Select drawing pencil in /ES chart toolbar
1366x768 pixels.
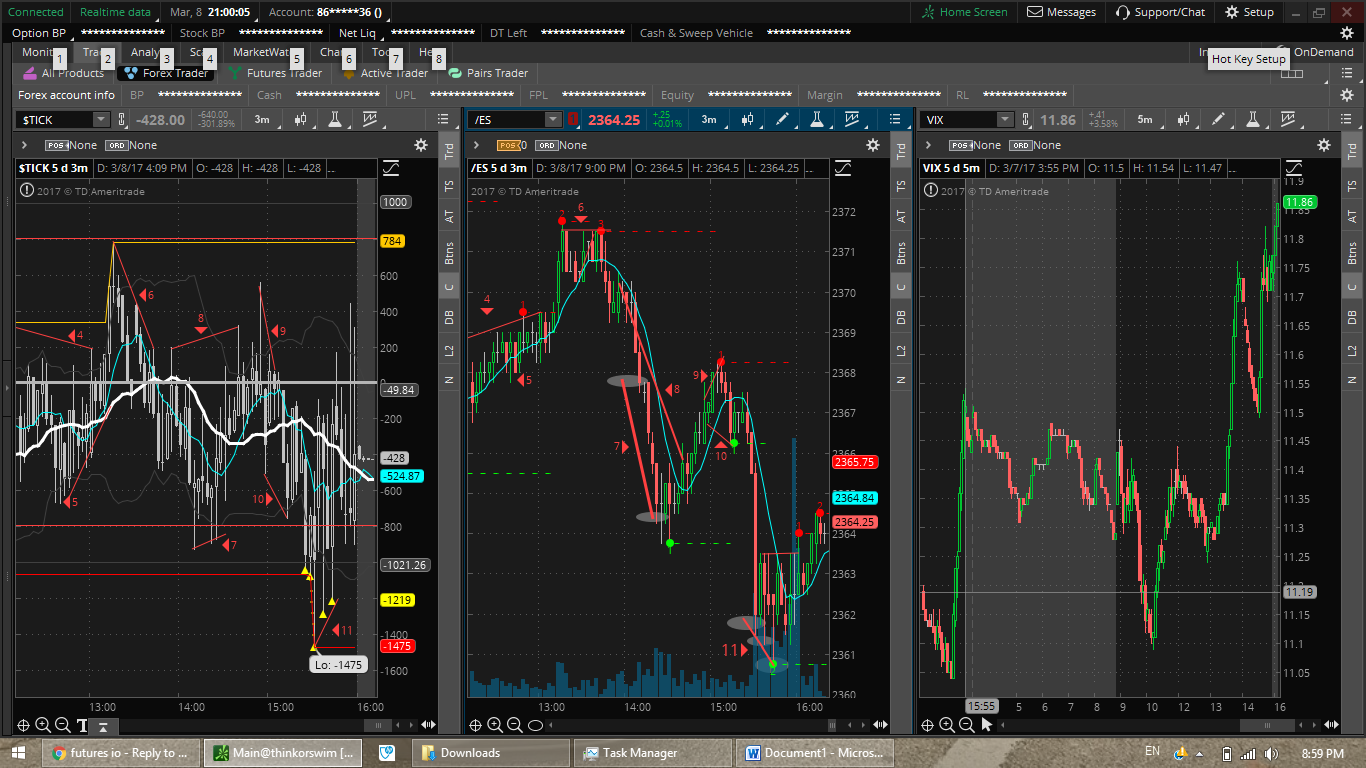click(782, 120)
